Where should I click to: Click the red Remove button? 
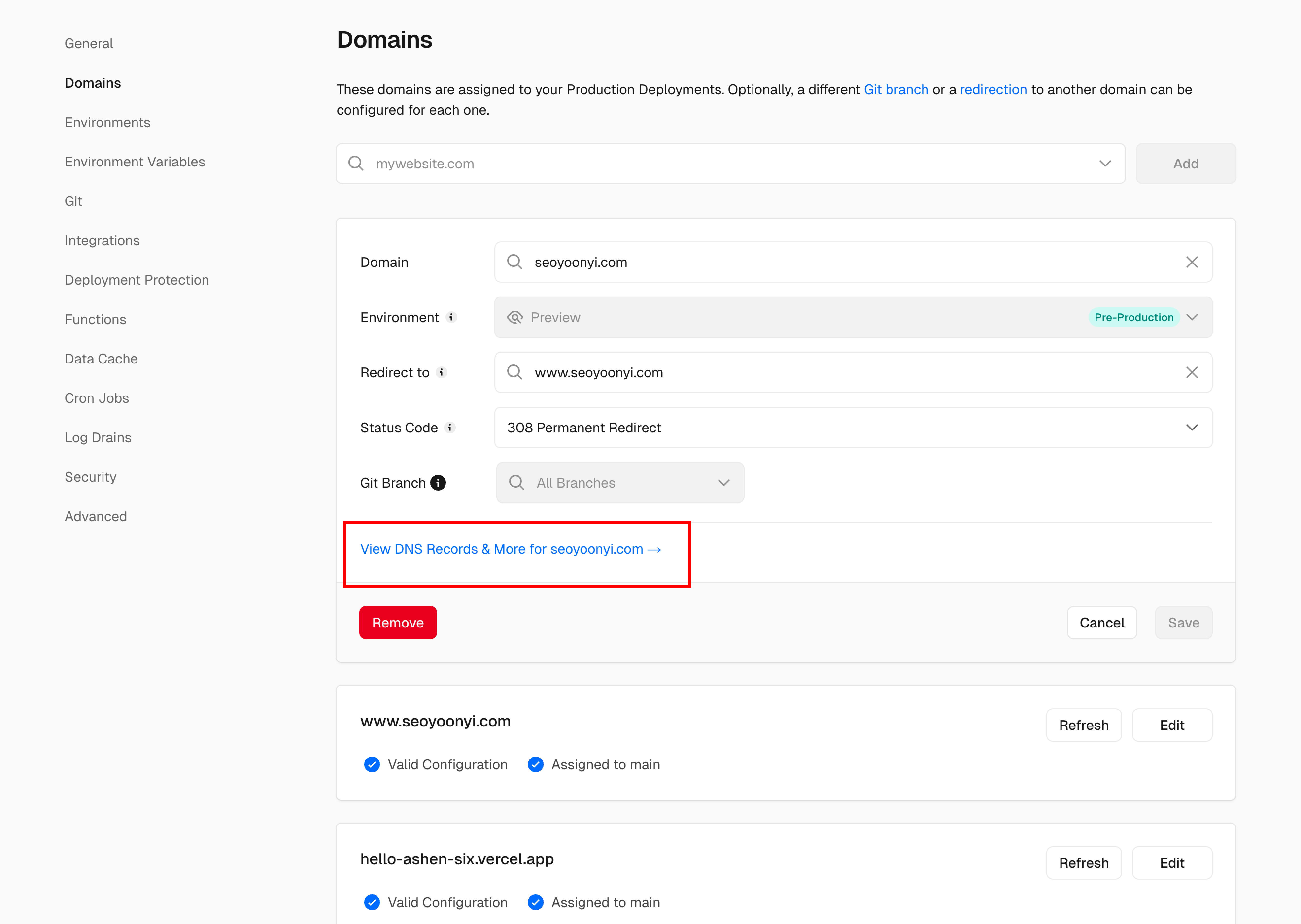398,623
